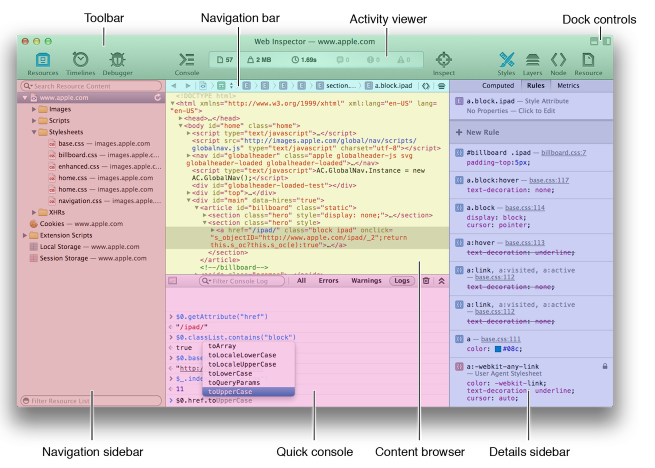Open base.css:117 source link
This screenshot has height=468, width=655.
coord(549,180)
